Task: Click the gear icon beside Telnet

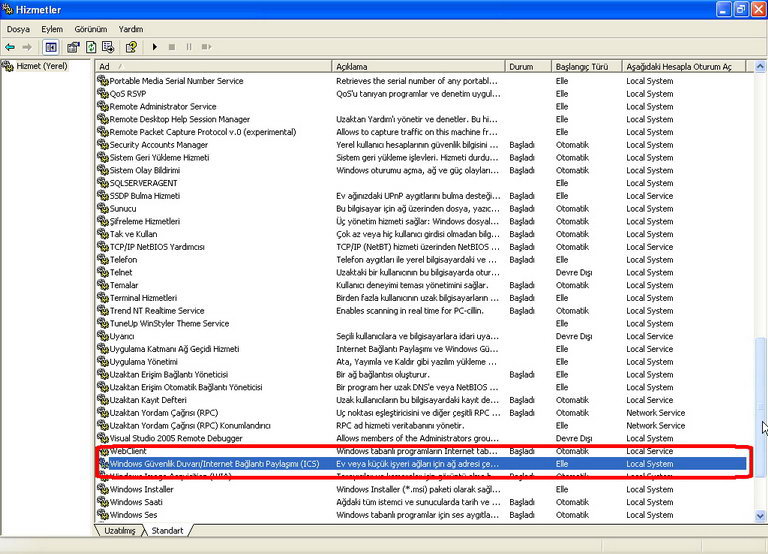Action: tap(103, 272)
